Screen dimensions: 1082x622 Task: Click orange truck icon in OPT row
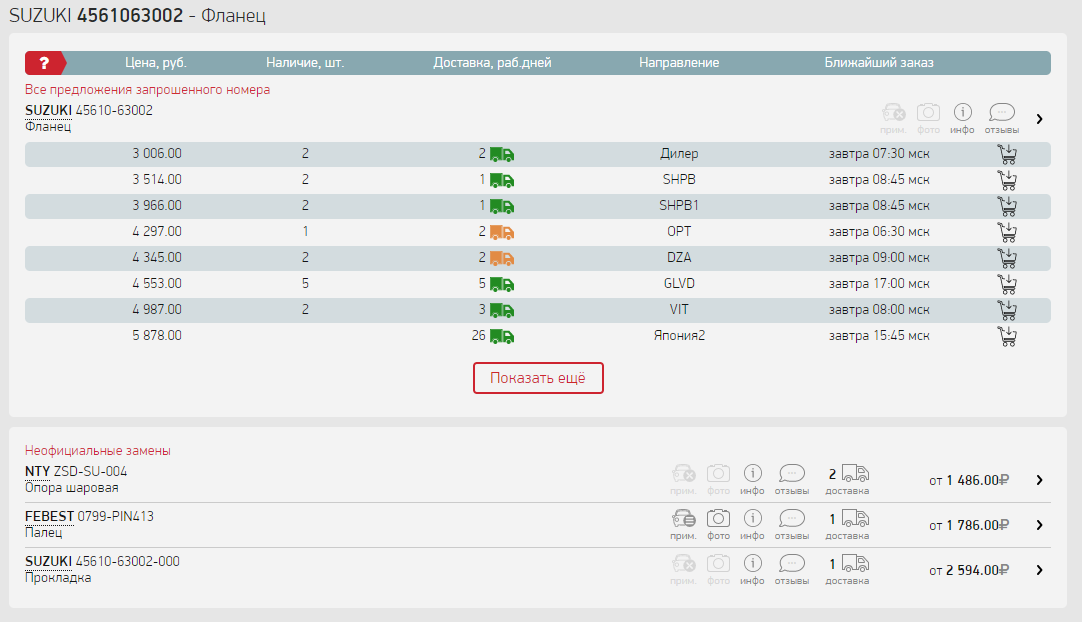(x=502, y=233)
